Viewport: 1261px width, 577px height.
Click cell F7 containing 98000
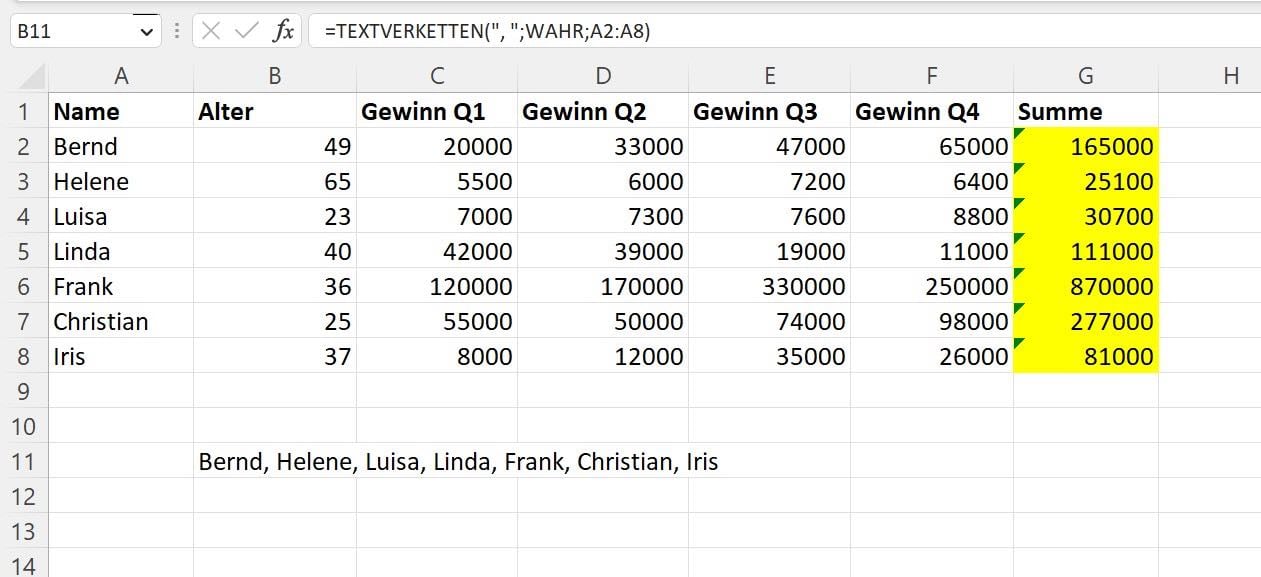(x=930, y=321)
